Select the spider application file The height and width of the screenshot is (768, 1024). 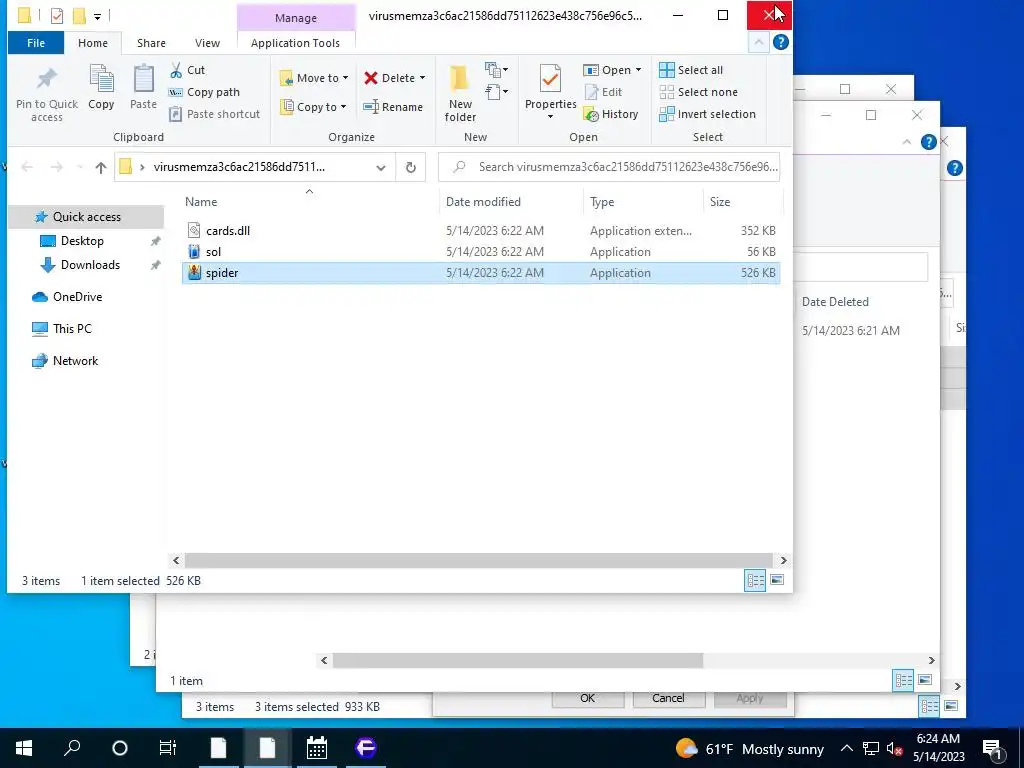pos(481,273)
